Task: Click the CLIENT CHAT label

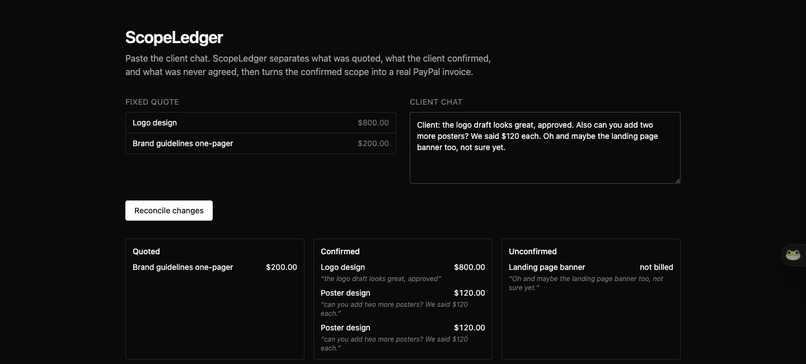Action: 436,102
